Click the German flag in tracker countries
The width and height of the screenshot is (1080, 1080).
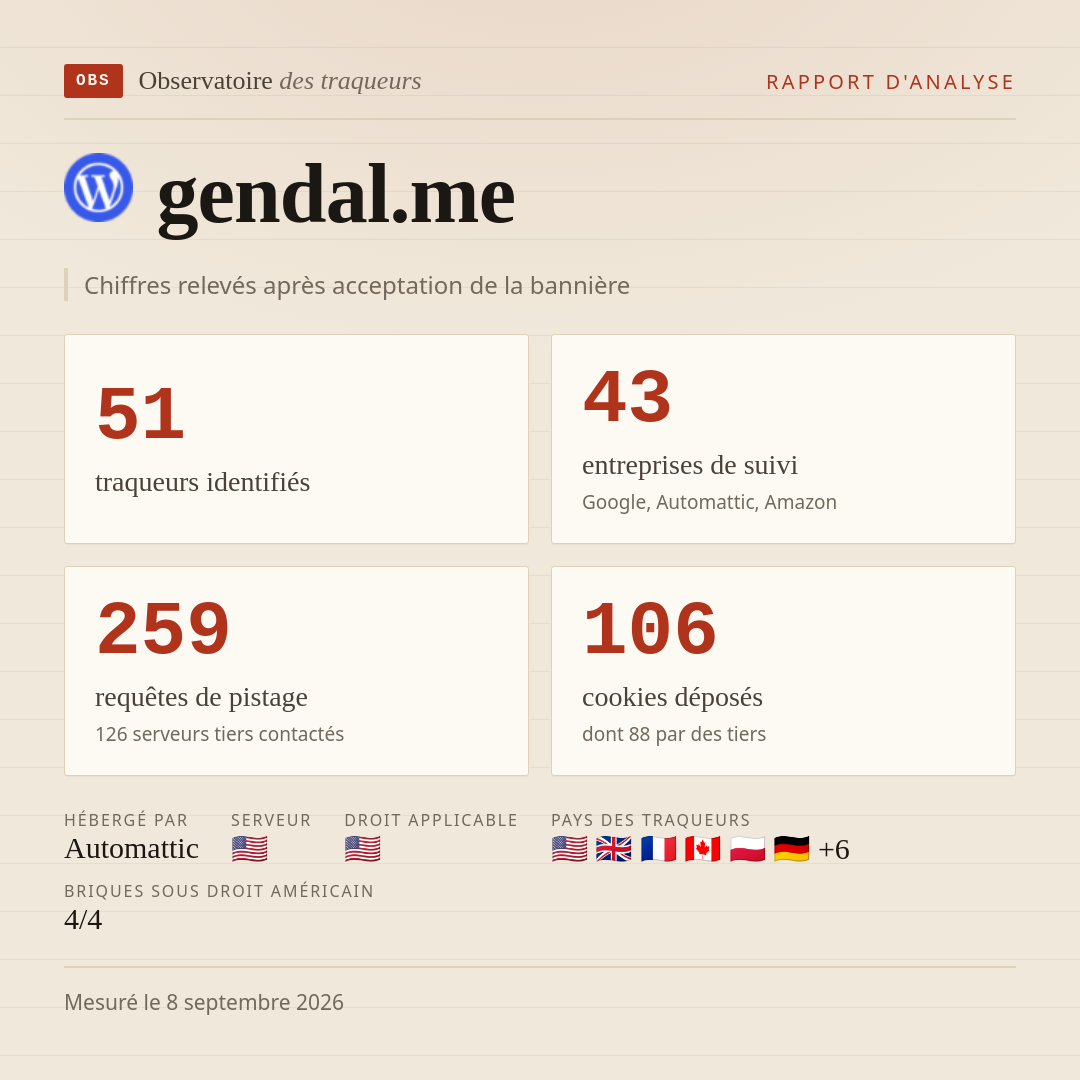click(x=791, y=849)
